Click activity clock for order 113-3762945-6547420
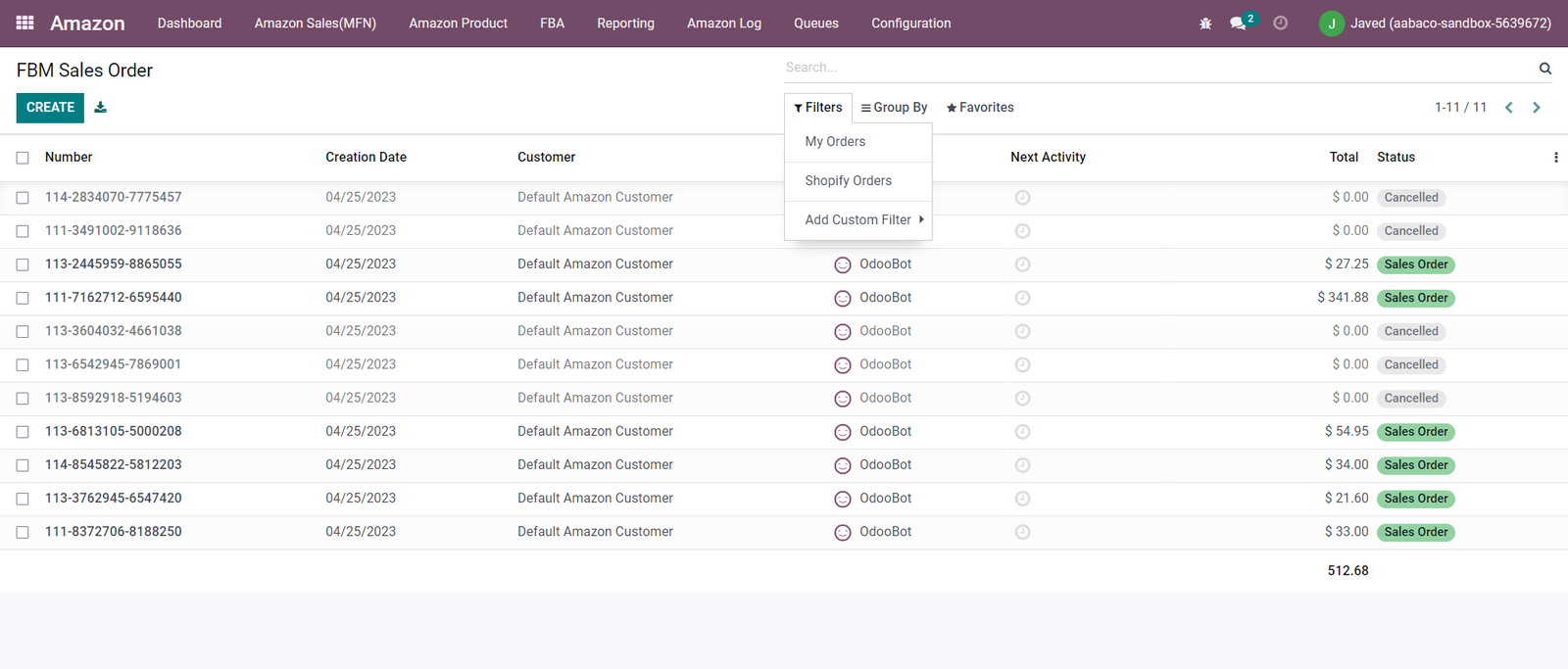Viewport: 1568px width, 669px height. pos(1022,499)
